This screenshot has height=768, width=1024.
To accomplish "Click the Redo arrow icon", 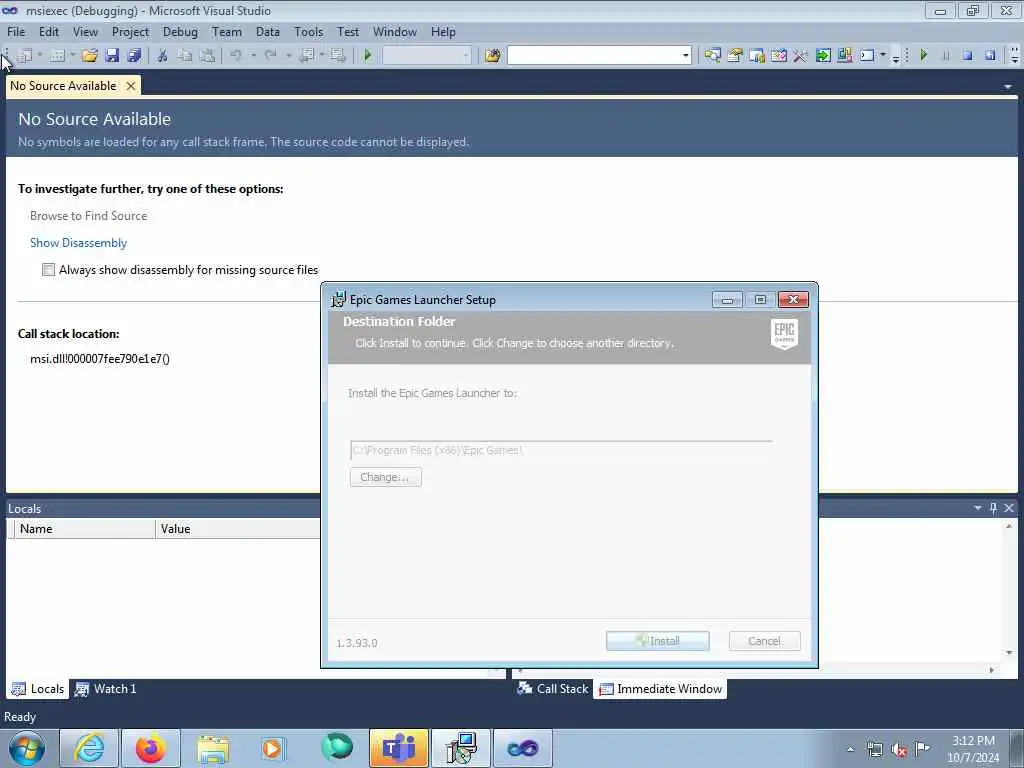I will pos(270,56).
